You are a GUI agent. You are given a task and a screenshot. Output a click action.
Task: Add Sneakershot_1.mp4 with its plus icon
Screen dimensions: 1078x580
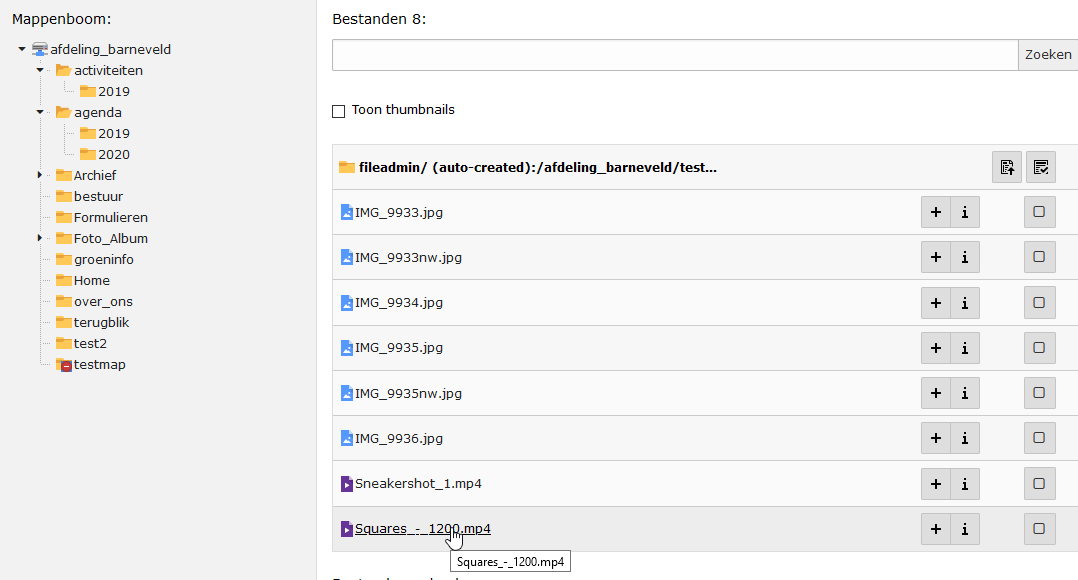point(936,484)
